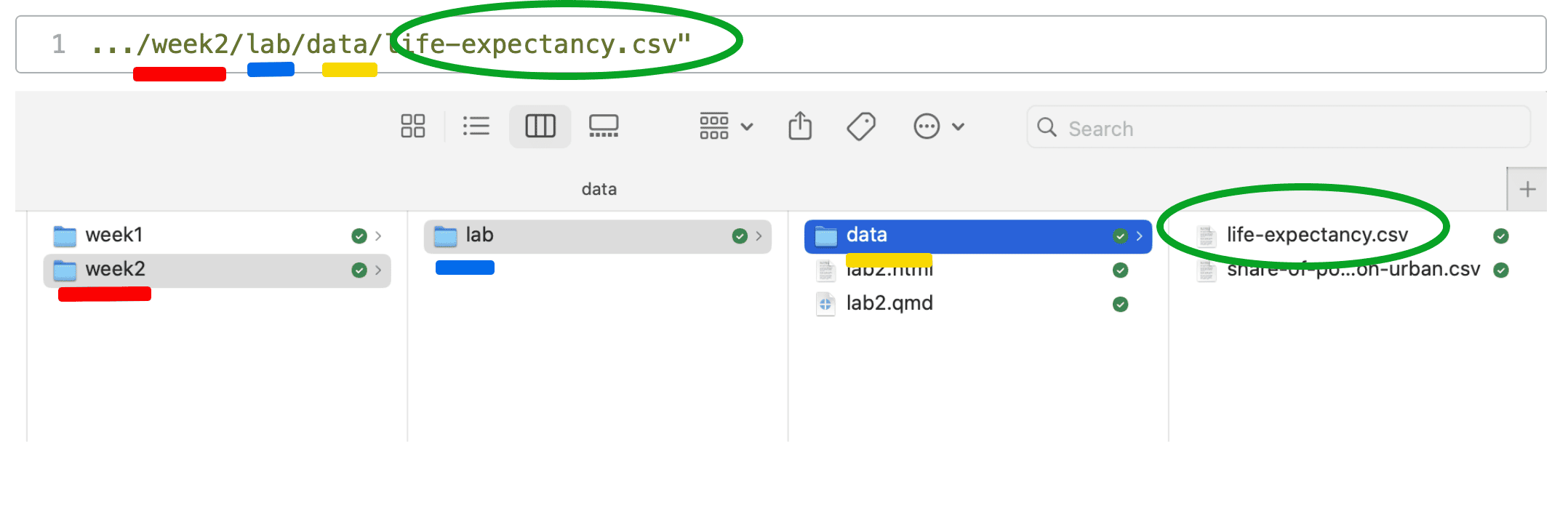Click the data folder icon
1568x506 pixels.
[825, 236]
